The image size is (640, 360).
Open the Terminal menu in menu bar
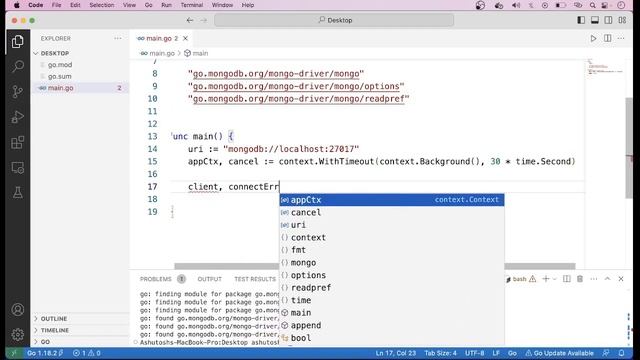pos(191,5)
